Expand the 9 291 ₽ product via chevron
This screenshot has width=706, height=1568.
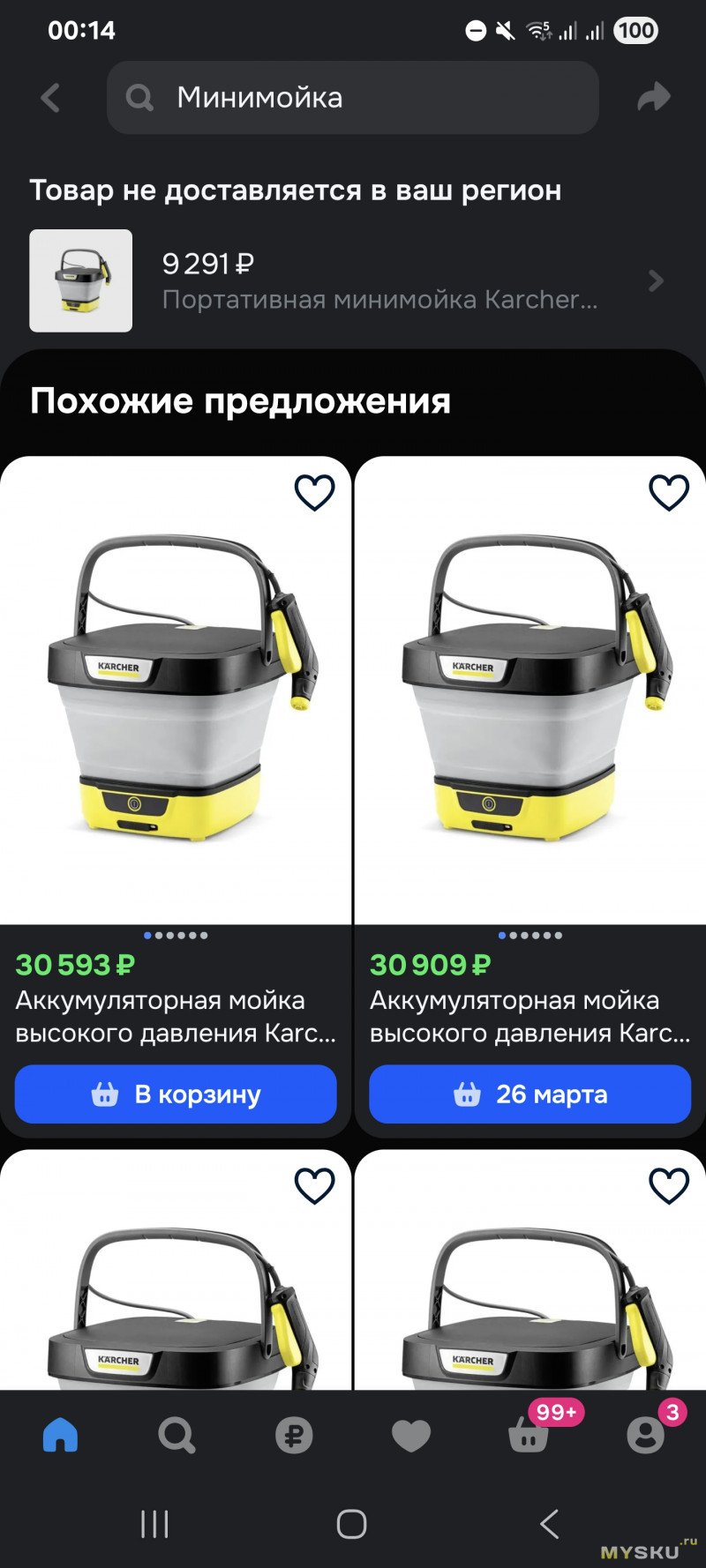click(x=656, y=281)
